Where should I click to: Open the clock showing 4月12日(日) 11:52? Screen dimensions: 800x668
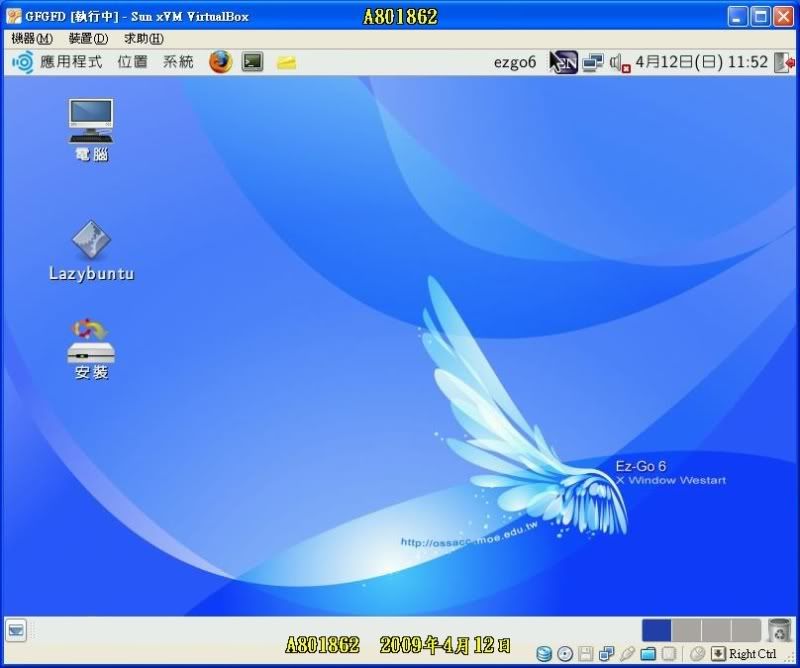coord(702,62)
